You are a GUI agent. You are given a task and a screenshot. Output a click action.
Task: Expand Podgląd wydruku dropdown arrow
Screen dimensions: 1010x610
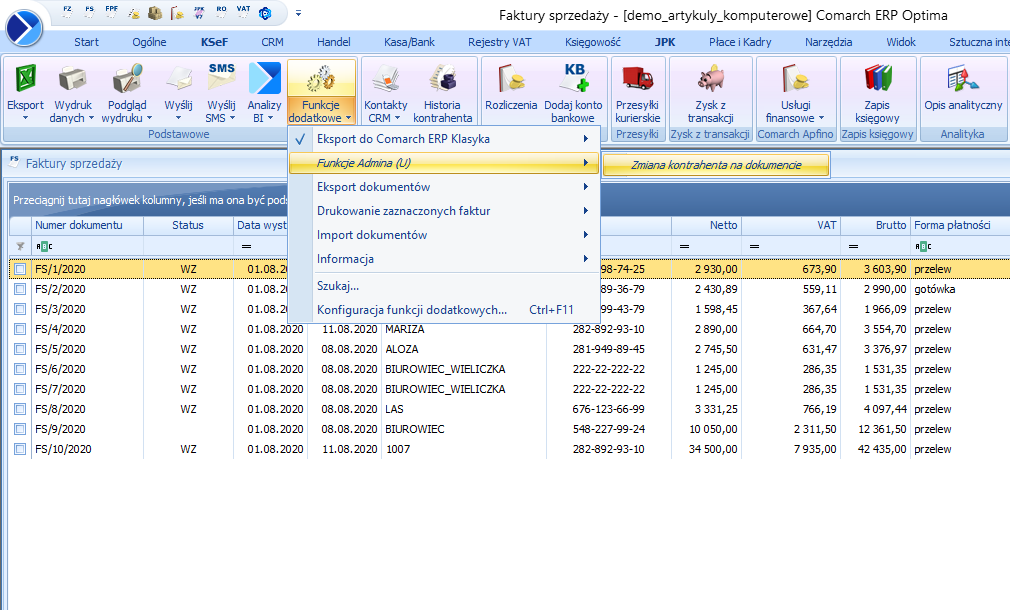click(149, 119)
